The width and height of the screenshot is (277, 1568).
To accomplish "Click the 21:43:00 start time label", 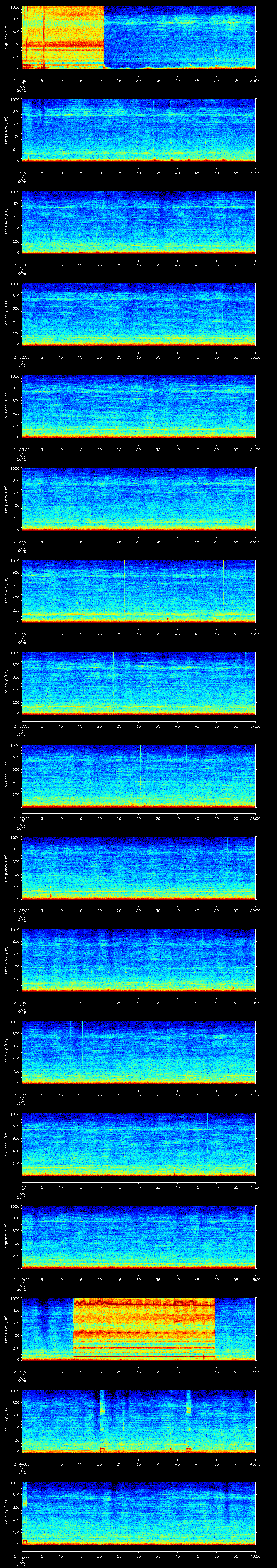I will point(21,1372).
